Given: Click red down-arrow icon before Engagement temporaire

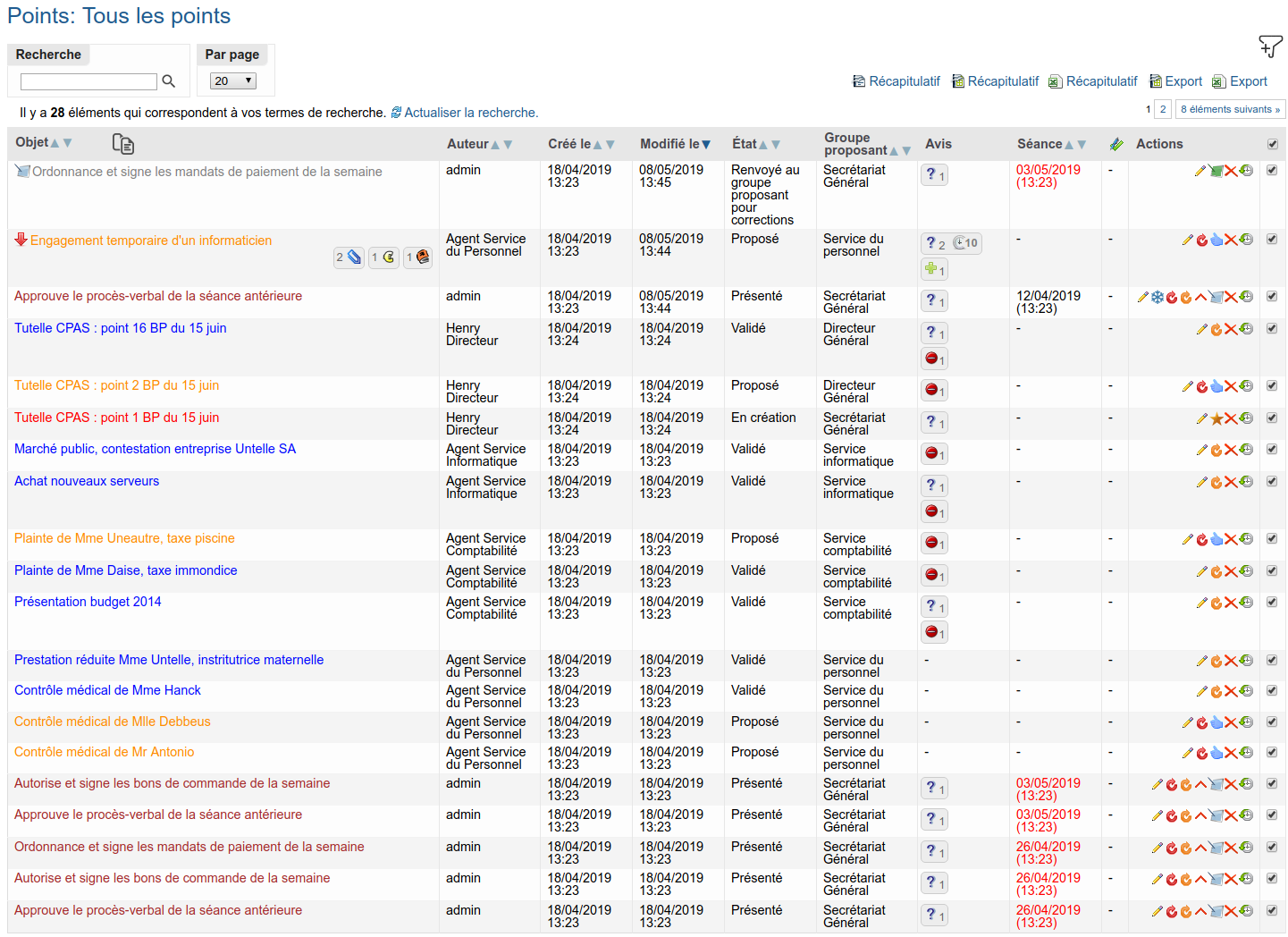Looking at the screenshot, I should tap(21, 240).
